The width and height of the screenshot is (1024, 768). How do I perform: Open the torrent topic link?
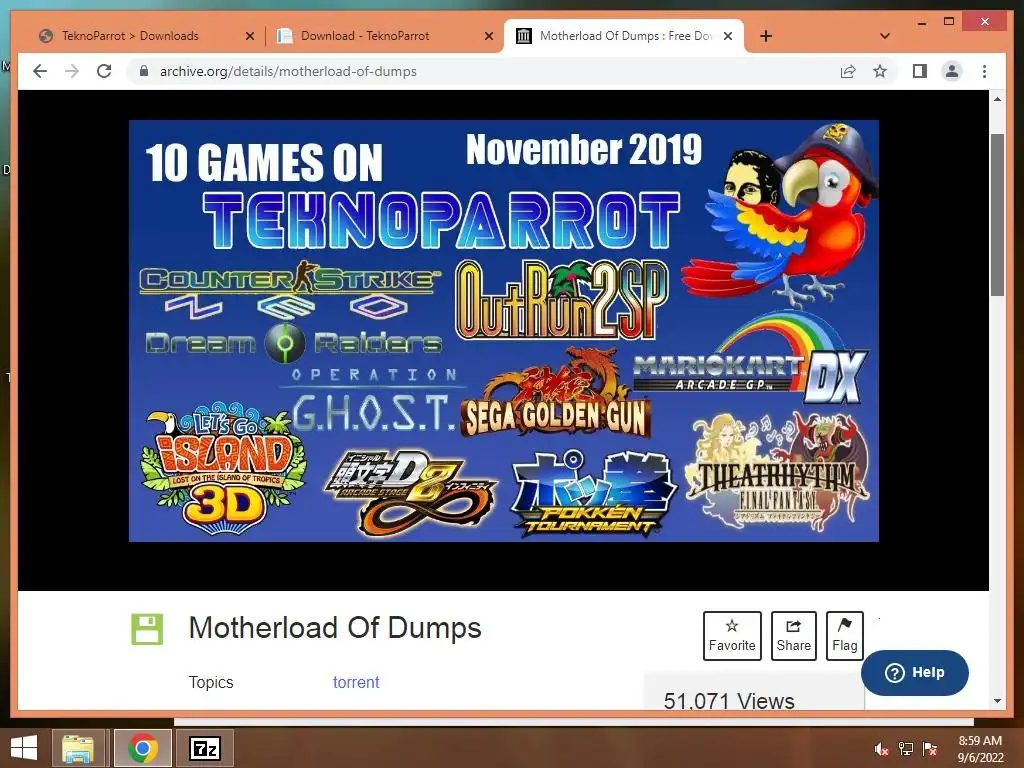356,682
